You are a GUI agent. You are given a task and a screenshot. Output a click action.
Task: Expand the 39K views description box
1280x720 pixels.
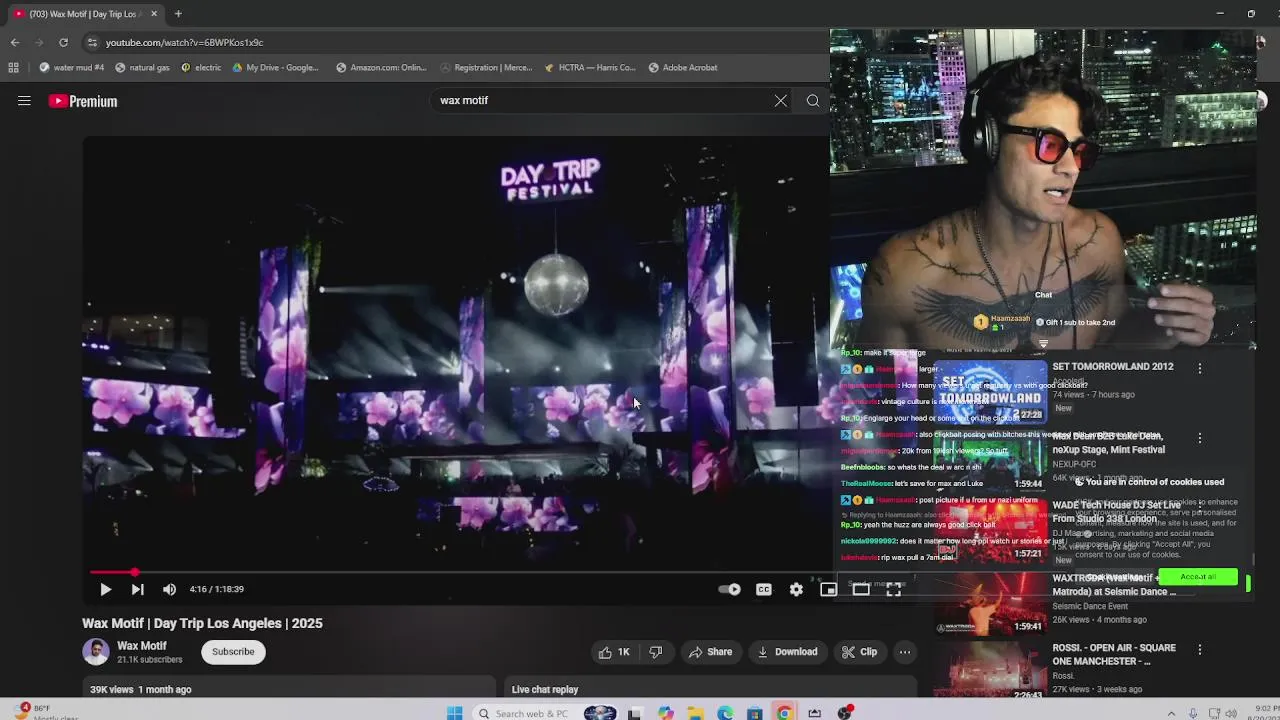pos(288,689)
